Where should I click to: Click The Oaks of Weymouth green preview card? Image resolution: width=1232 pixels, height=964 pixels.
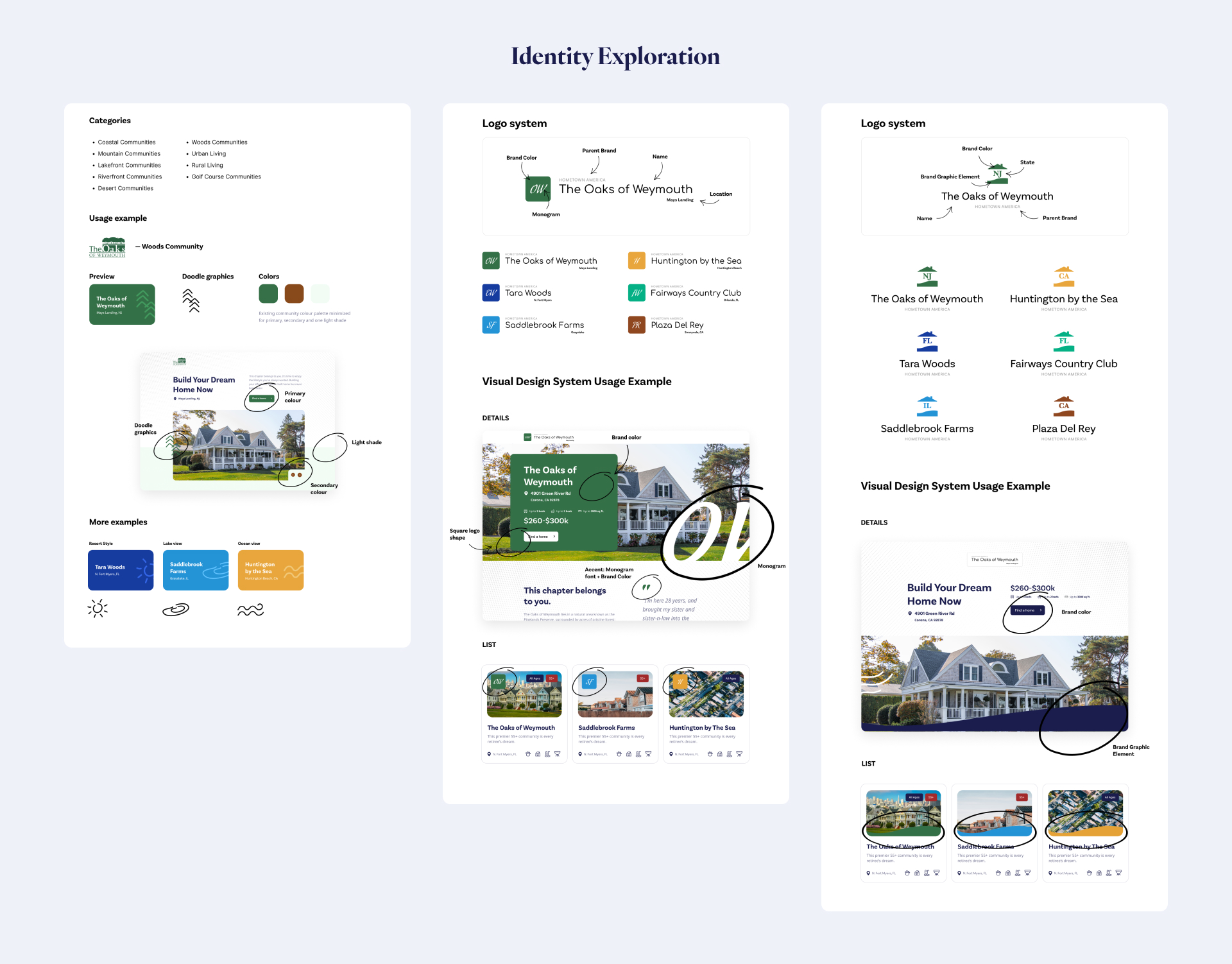[122, 304]
